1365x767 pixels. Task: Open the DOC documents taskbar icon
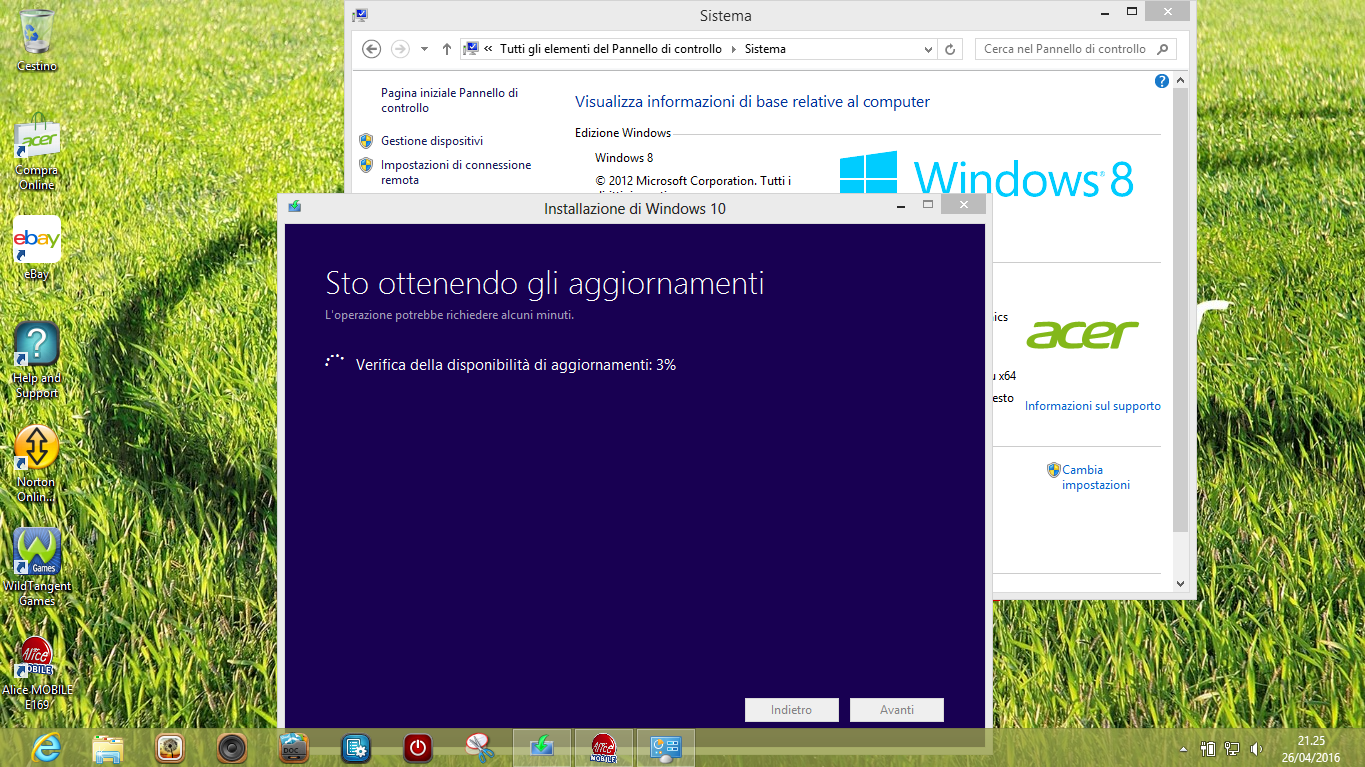294,747
